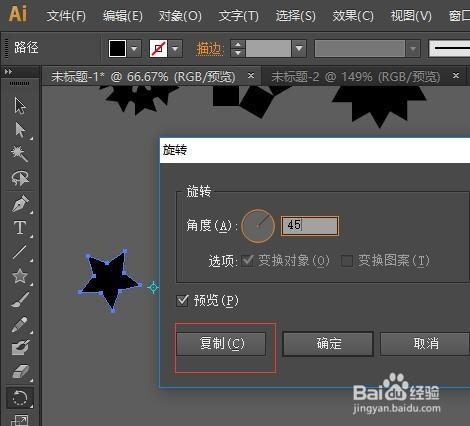Click the 取消 cancel button

pyautogui.click(x=425, y=344)
